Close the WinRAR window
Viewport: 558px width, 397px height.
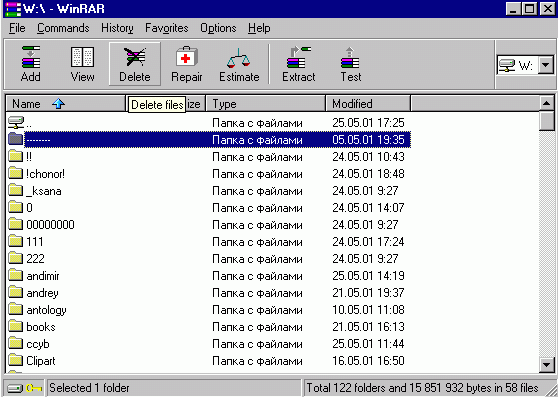pos(547,9)
